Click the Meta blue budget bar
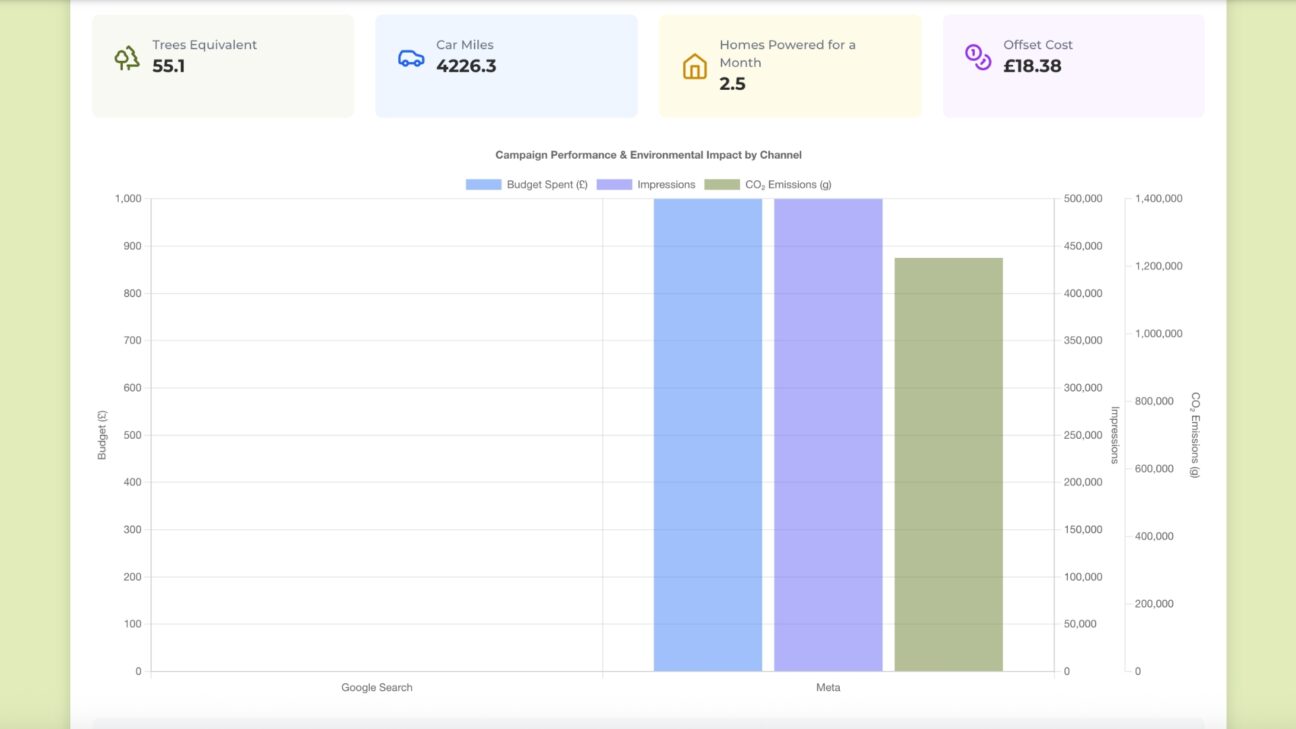Image resolution: width=1296 pixels, height=729 pixels. coord(708,435)
